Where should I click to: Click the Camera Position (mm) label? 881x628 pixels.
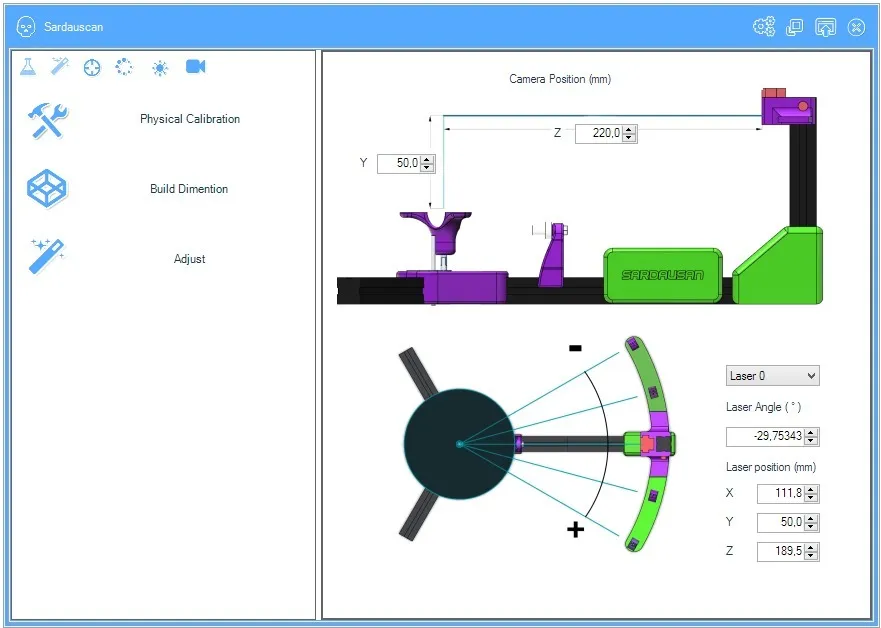[x=560, y=79]
